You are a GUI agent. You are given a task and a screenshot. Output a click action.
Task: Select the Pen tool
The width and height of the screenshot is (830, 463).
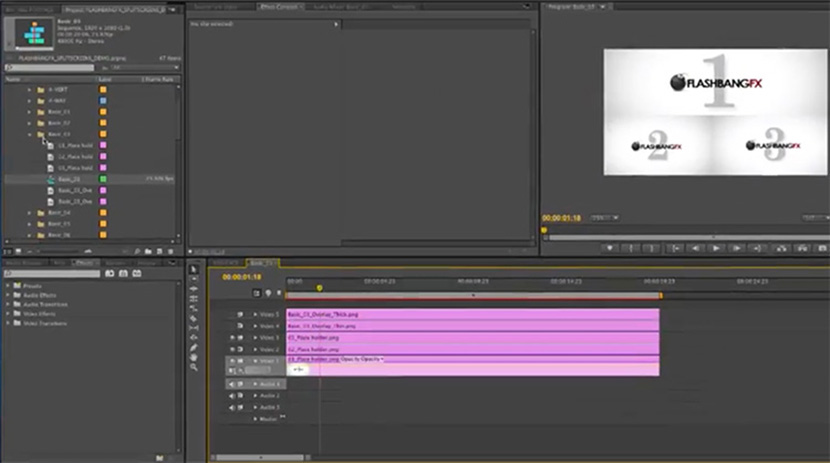tap(194, 348)
